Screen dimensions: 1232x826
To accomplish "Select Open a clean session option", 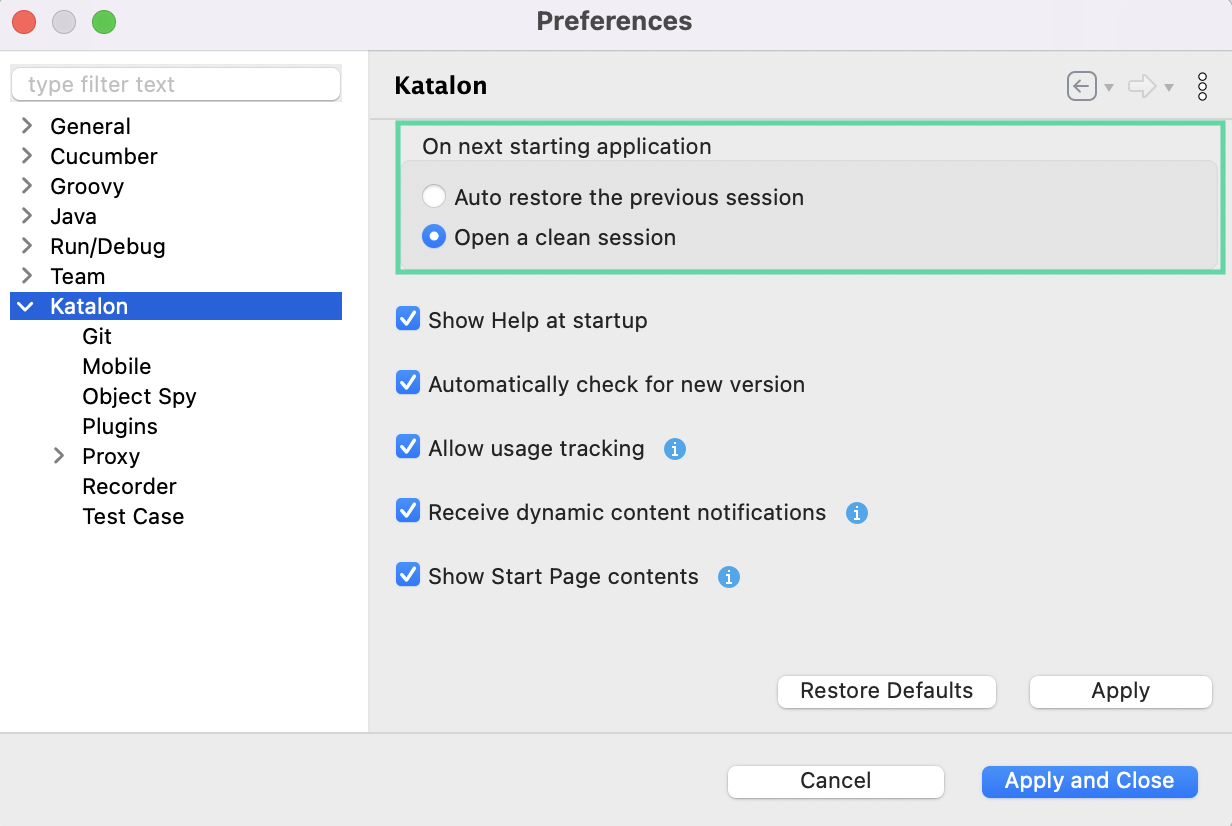I will [x=434, y=237].
